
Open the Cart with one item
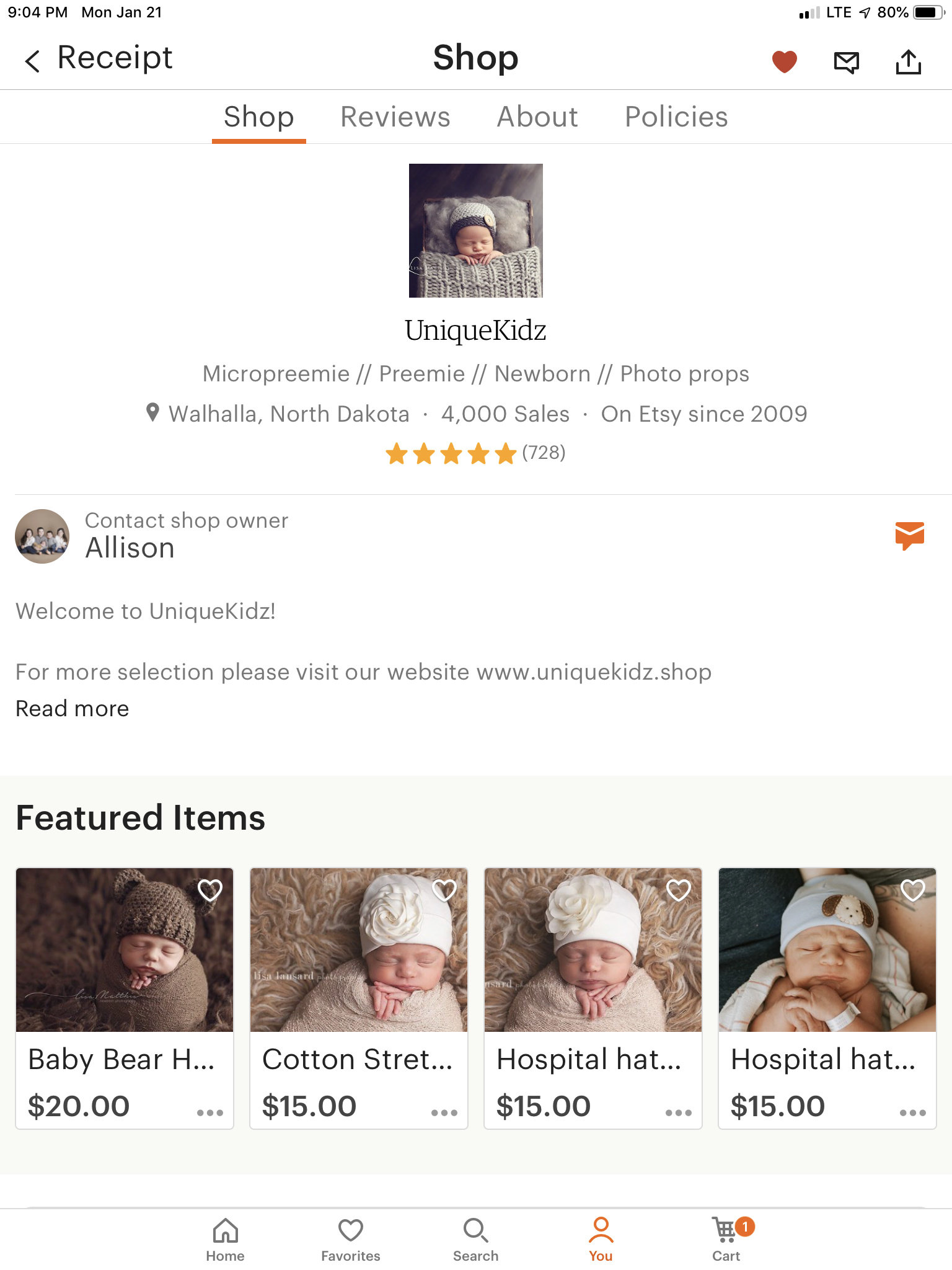[x=726, y=1238]
